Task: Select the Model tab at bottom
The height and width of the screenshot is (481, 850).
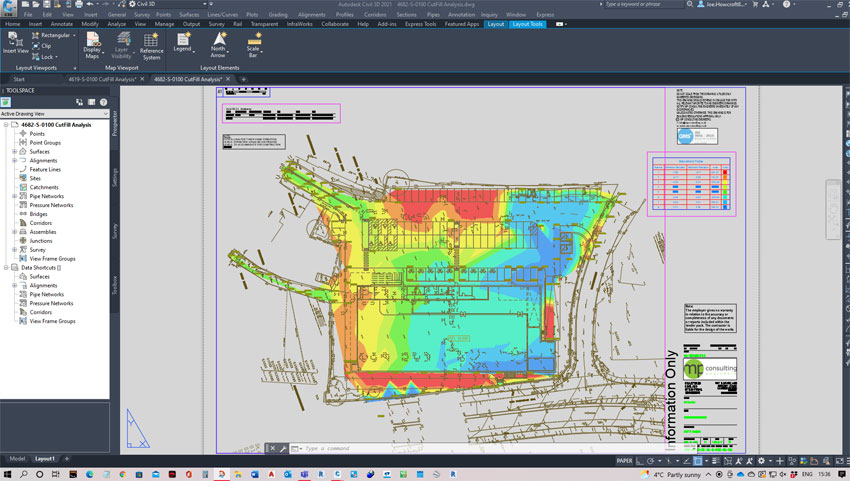Action: 17,458
